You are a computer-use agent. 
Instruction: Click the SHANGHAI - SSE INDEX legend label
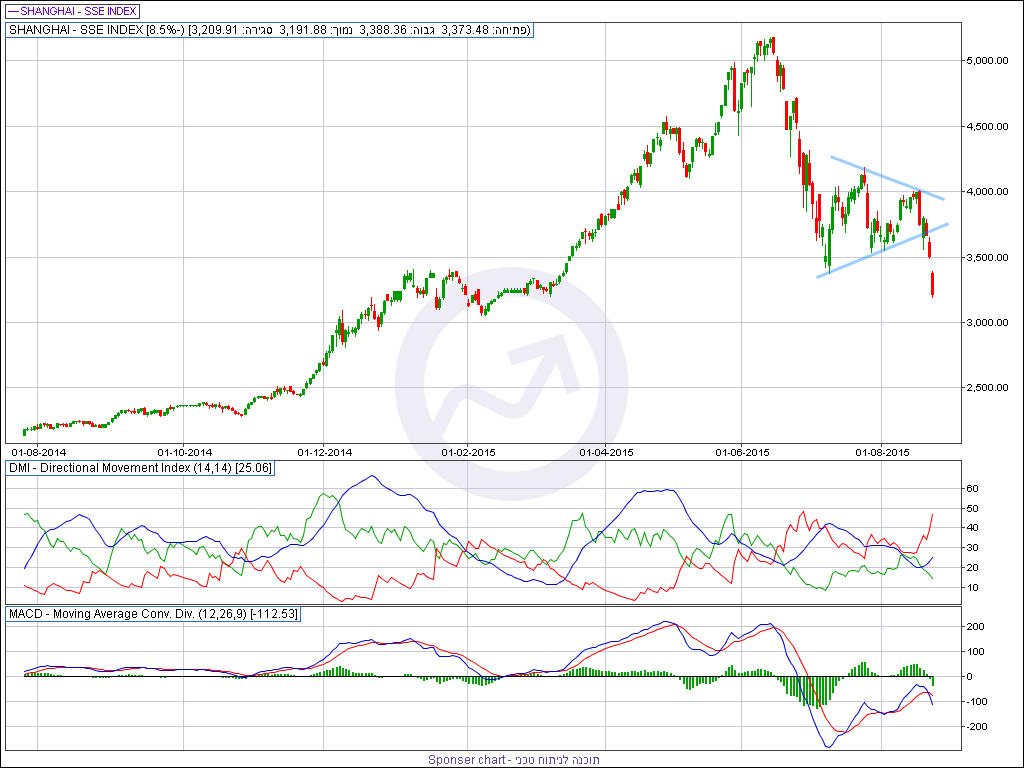(x=72, y=11)
